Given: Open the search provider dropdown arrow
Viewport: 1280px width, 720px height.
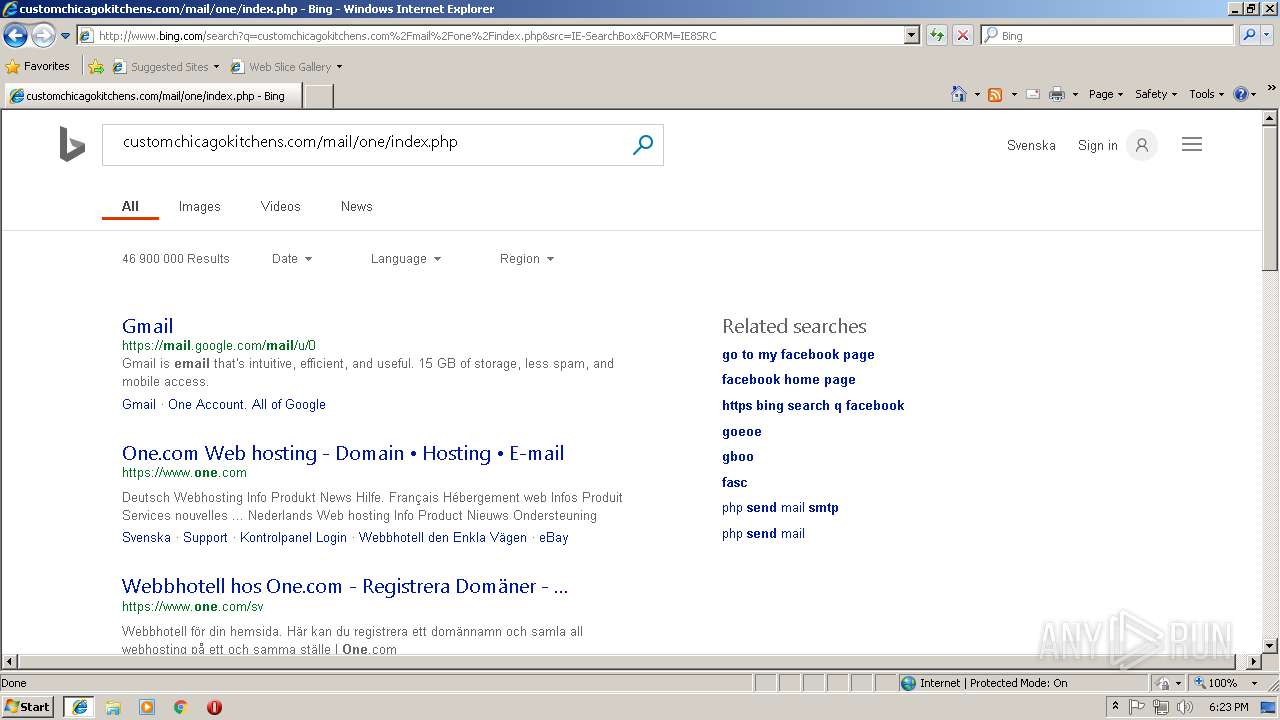Looking at the screenshot, I should tap(1267, 35).
